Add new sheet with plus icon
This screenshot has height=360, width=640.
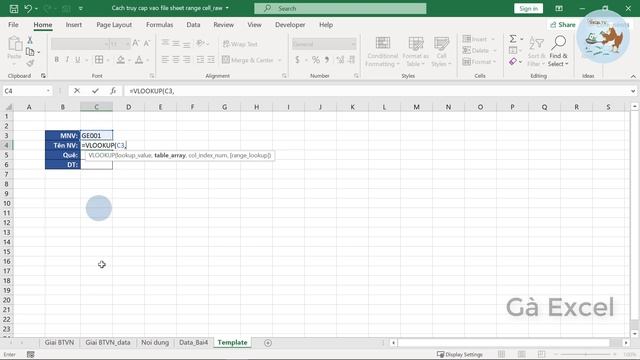tap(268, 343)
